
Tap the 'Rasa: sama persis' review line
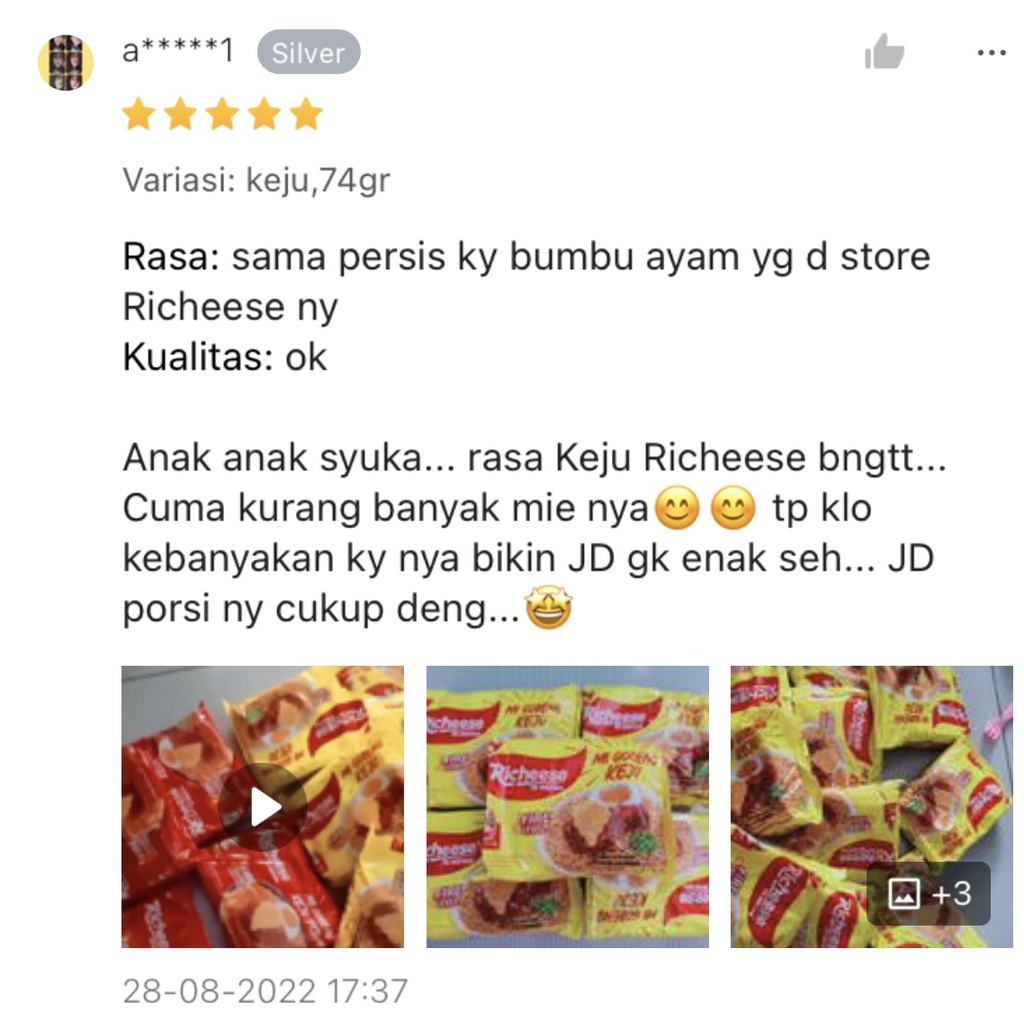[x=526, y=281]
